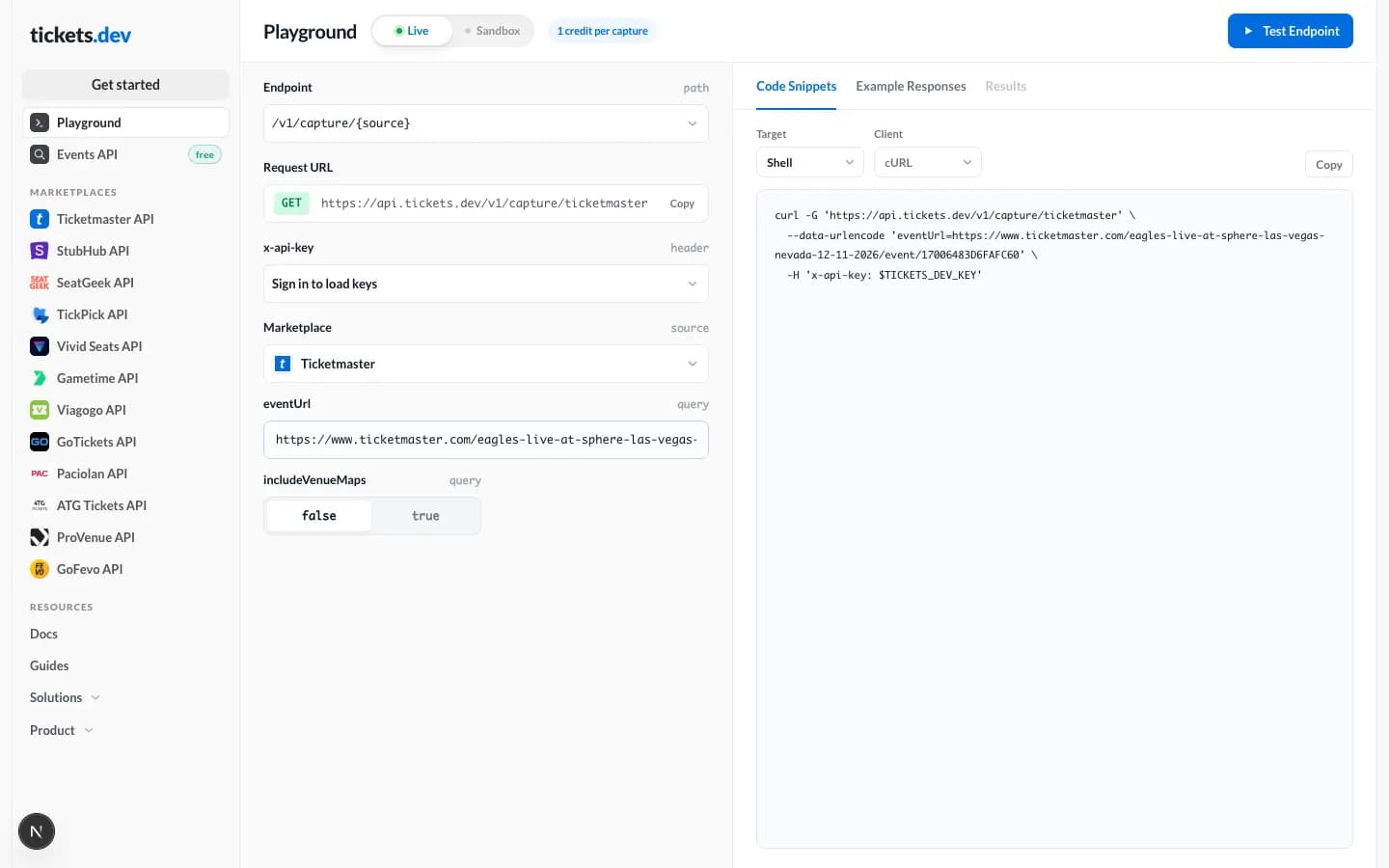The image size is (1389, 868).
Task: Open the x-api-key dropdown
Action: point(486,284)
